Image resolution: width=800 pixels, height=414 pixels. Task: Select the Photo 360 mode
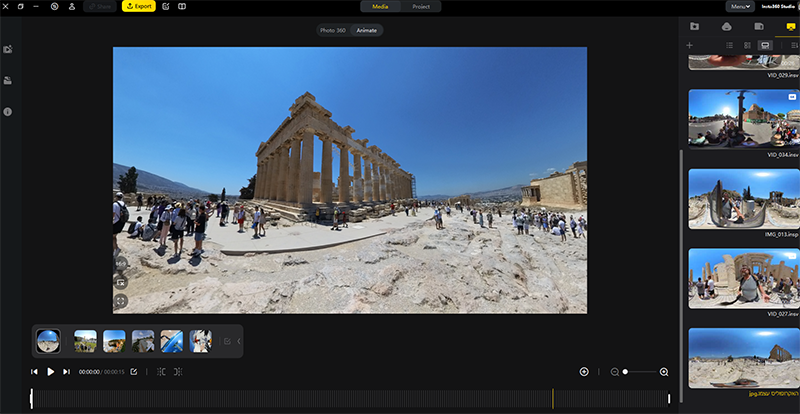click(333, 31)
